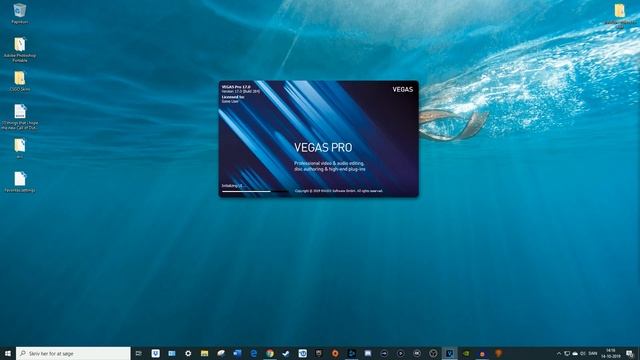Viewport: 640px width, 360px height.
Task: Click the 'Skriv her for at søge' search box
Action: [73, 353]
